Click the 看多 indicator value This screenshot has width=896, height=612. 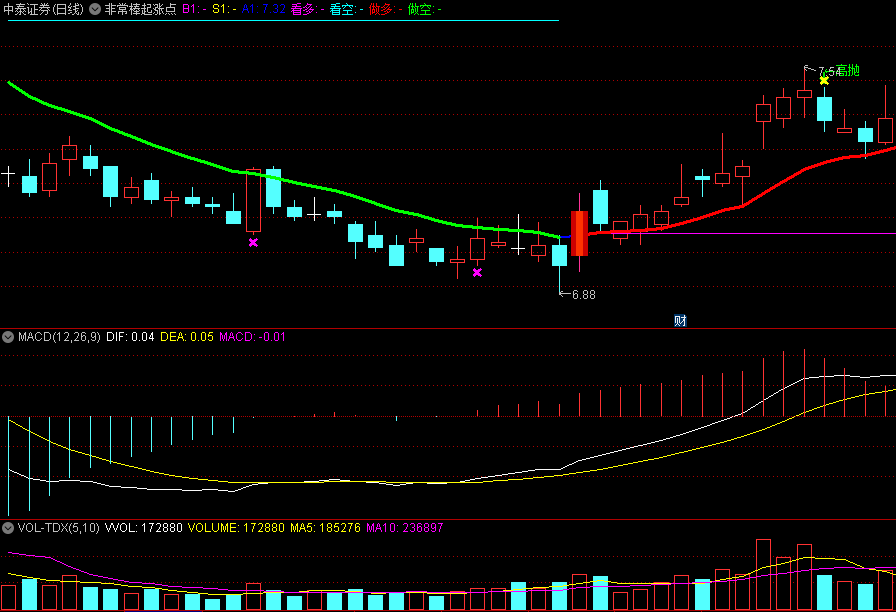307,9
